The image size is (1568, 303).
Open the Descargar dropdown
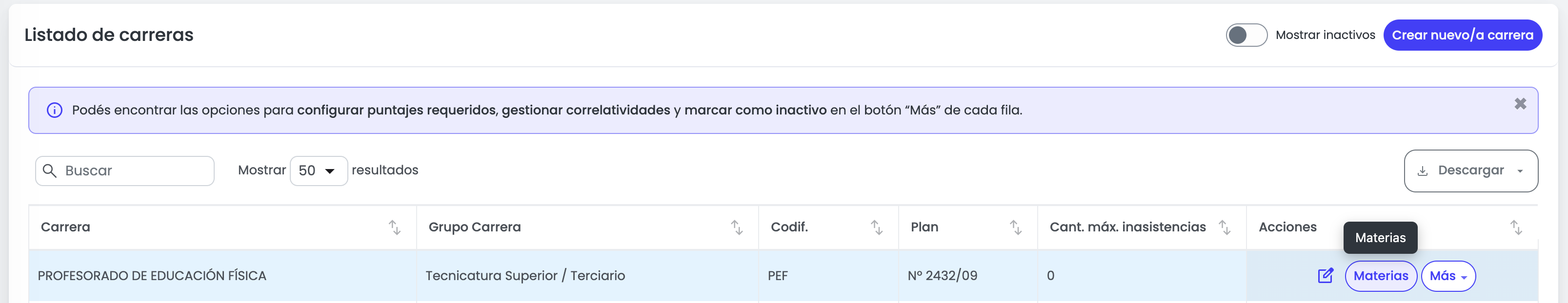pos(1470,170)
